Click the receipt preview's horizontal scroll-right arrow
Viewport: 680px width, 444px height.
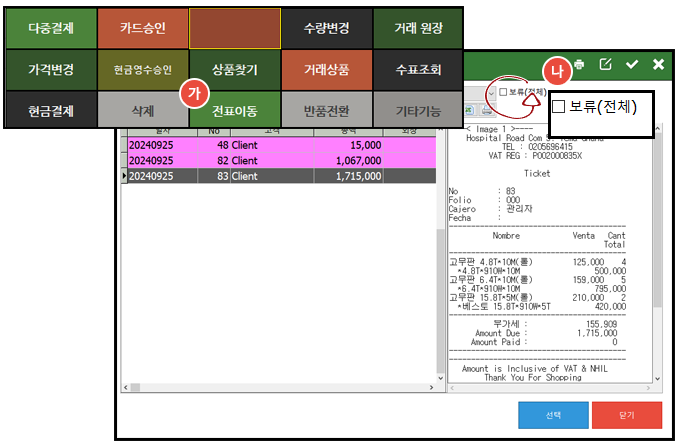click(648, 388)
